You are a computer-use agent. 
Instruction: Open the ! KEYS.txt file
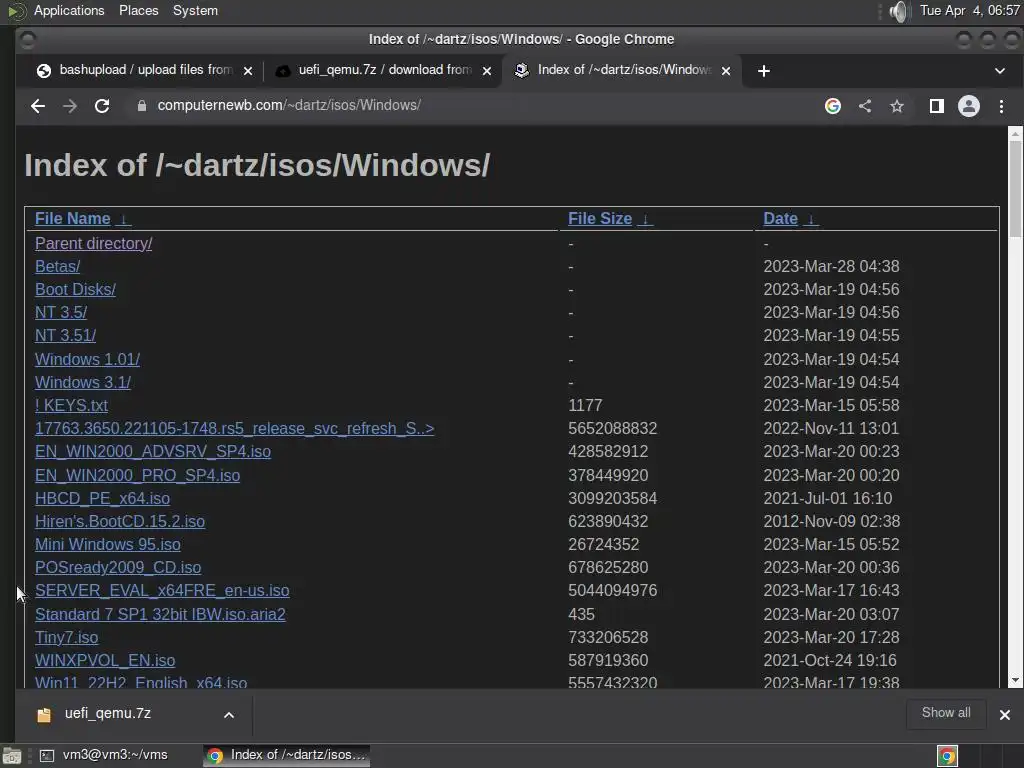point(71,406)
